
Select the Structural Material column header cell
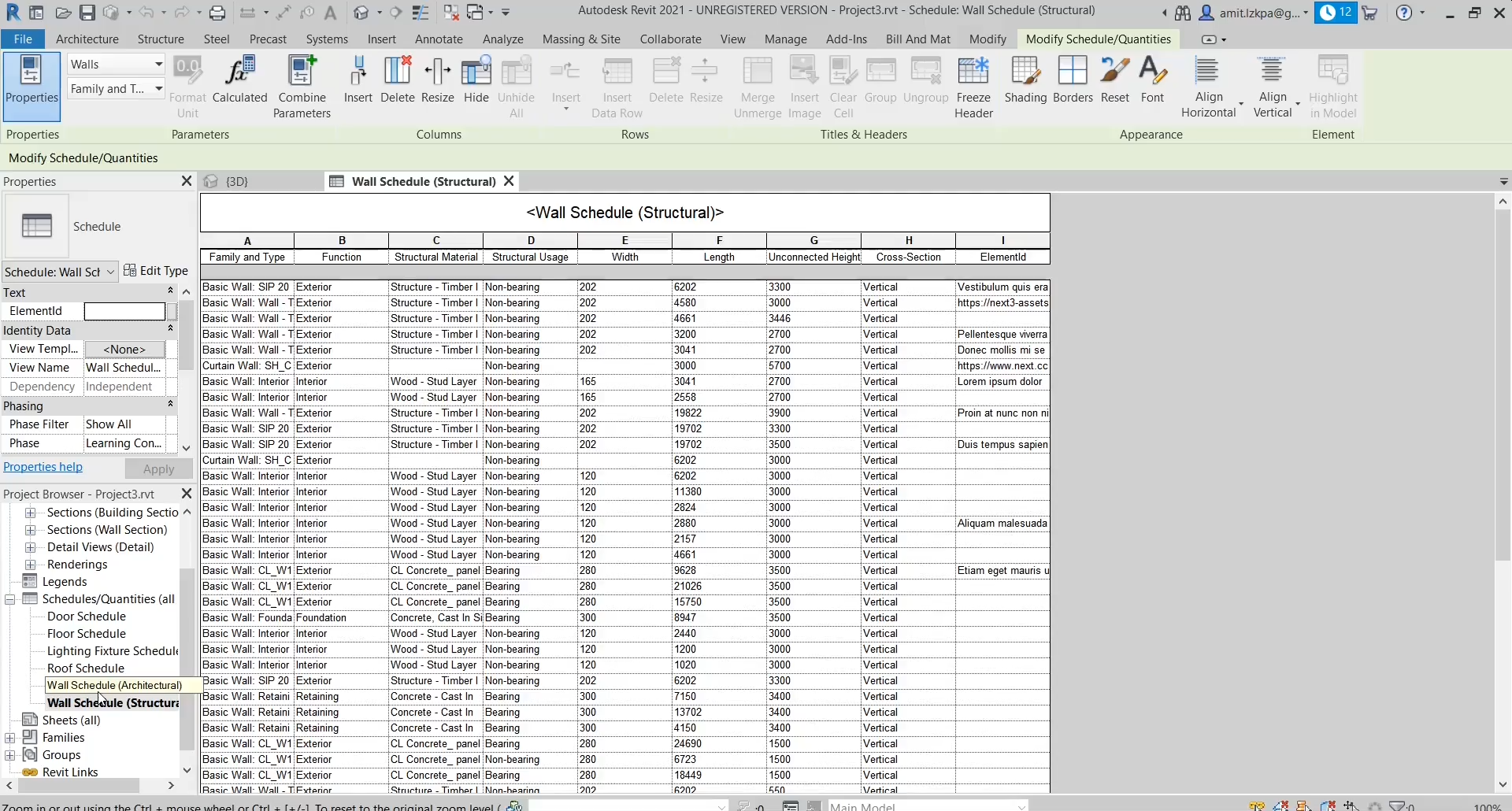coord(436,257)
